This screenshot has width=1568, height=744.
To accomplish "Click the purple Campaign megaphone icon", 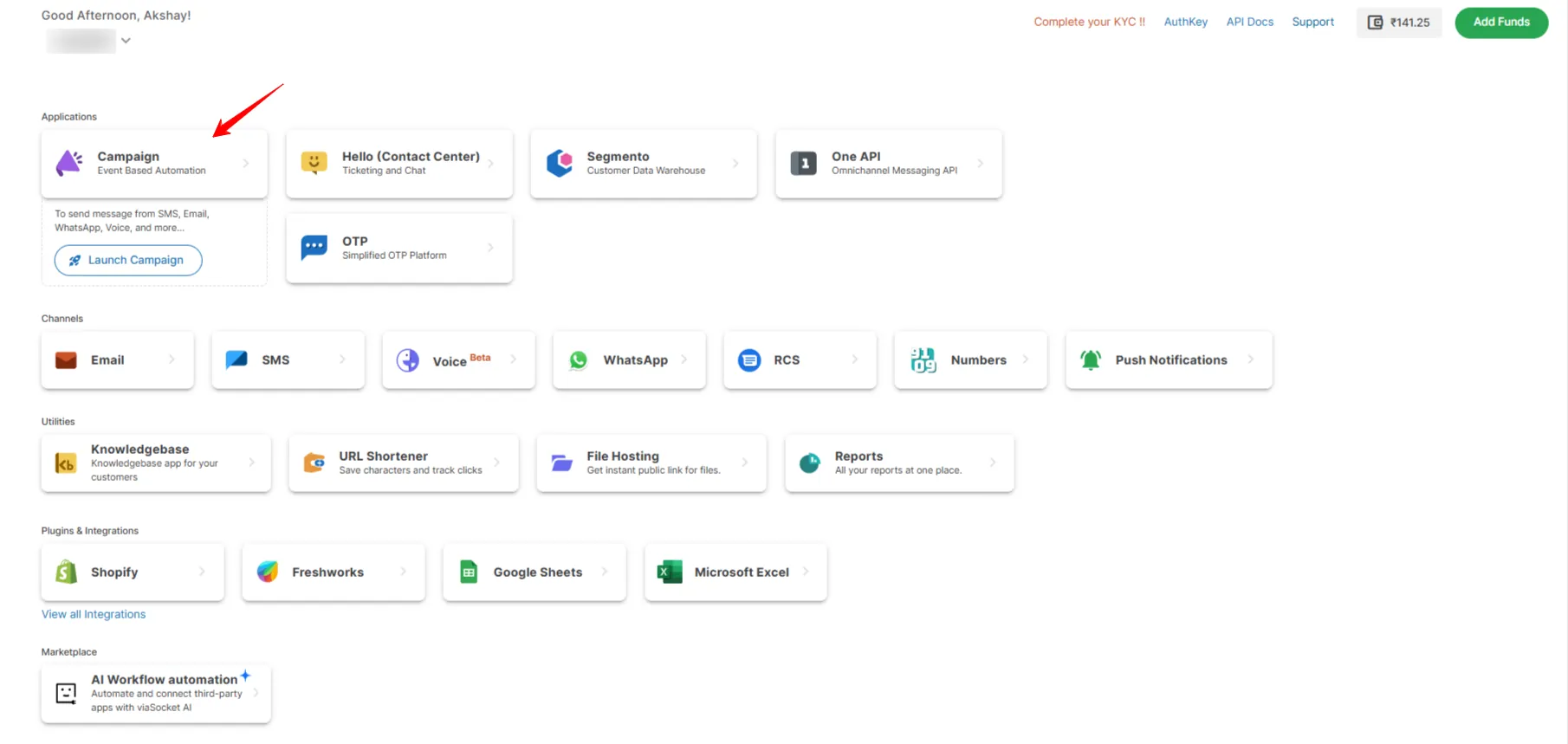I will click(x=69, y=163).
